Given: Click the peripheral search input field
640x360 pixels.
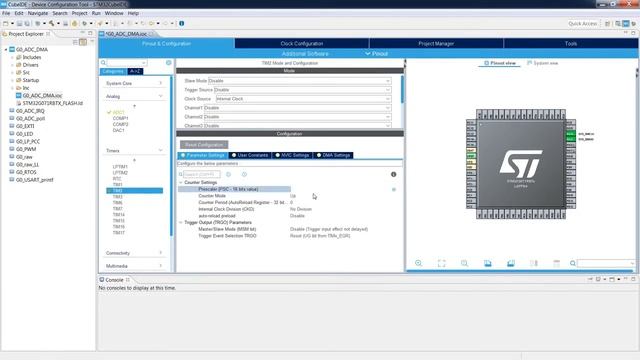Looking at the screenshot, I should 127,63.
